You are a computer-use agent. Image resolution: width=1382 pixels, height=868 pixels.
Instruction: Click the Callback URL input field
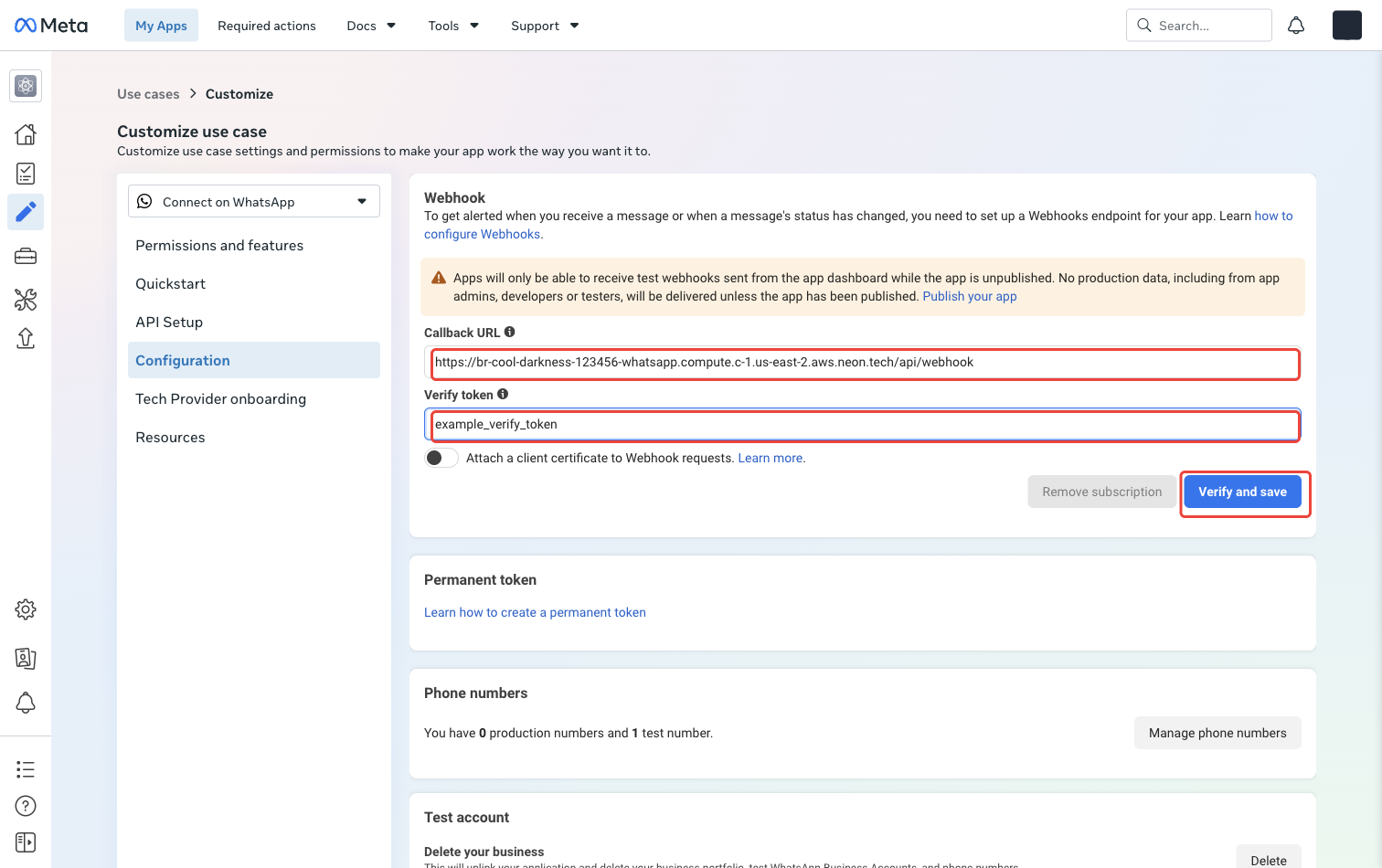coord(863,363)
